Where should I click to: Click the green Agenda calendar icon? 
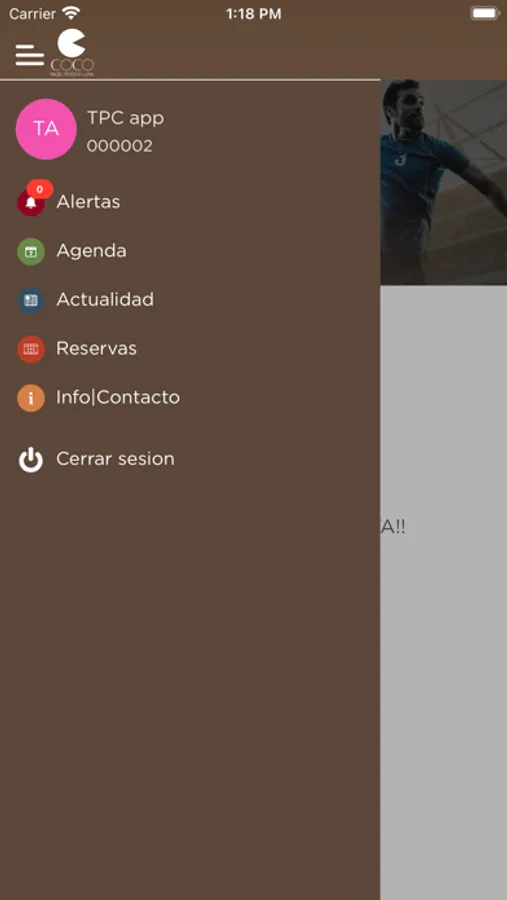pyautogui.click(x=31, y=251)
